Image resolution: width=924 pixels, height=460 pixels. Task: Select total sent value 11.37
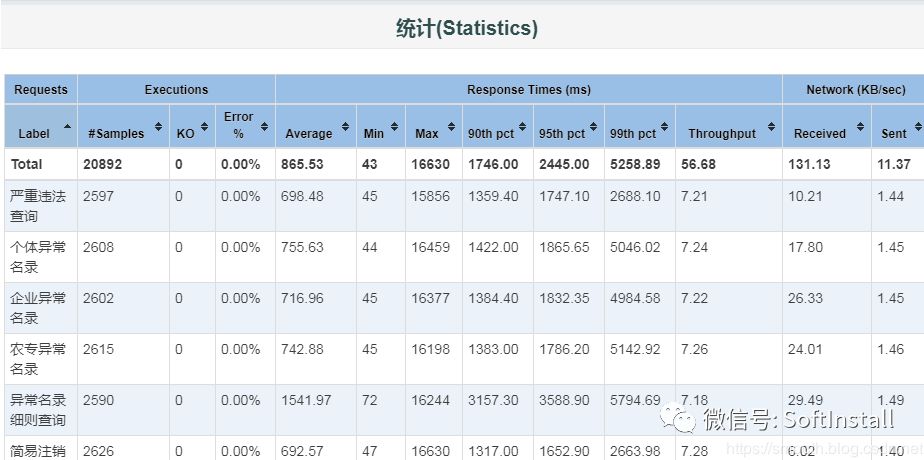(x=894, y=164)
